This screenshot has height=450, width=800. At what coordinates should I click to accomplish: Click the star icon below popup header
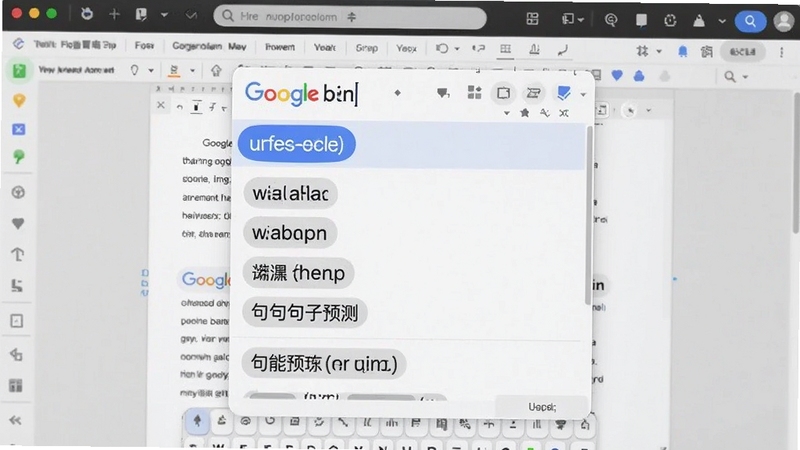point(524,113)
